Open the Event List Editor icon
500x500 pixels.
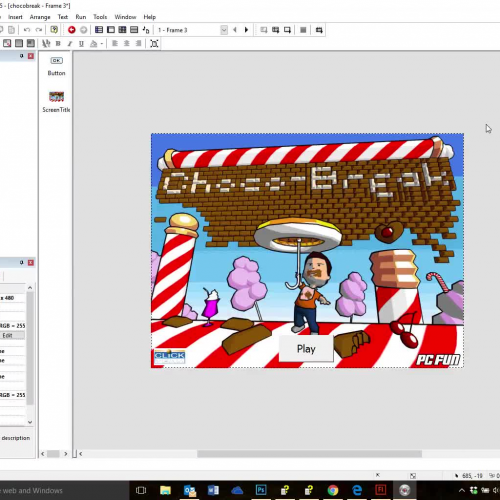tap(134, 30)
